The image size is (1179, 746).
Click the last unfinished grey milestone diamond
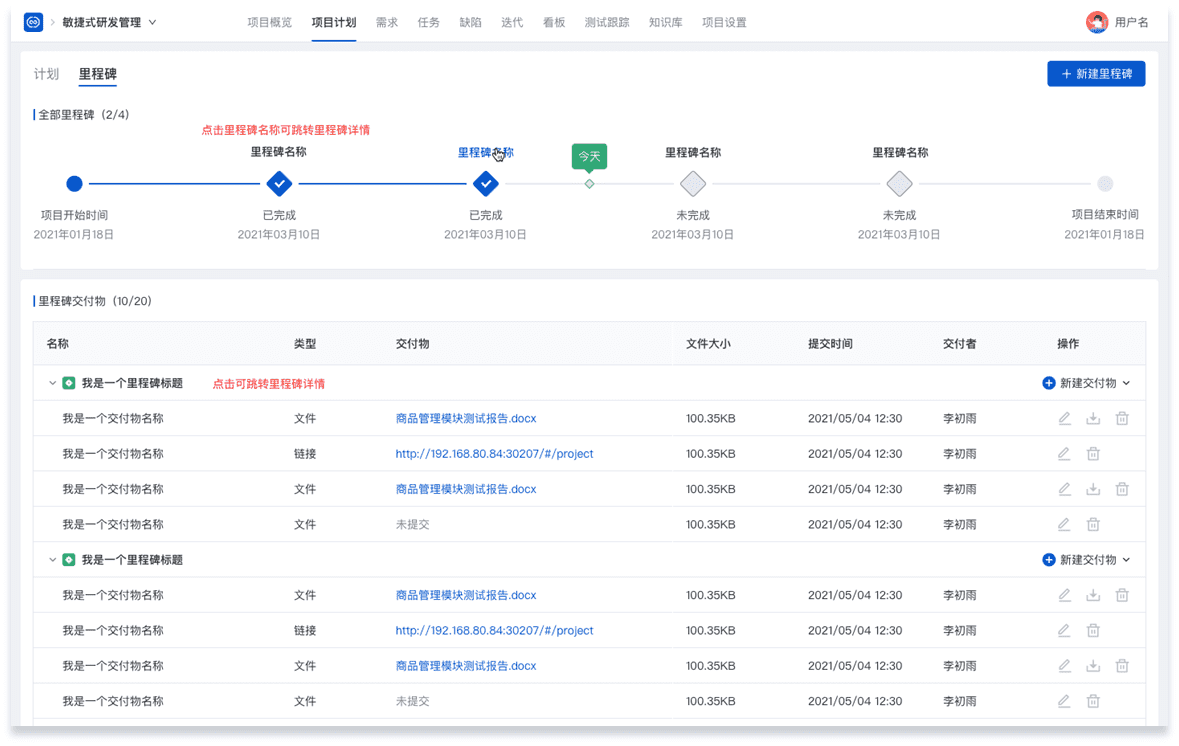tap(899, 183)
